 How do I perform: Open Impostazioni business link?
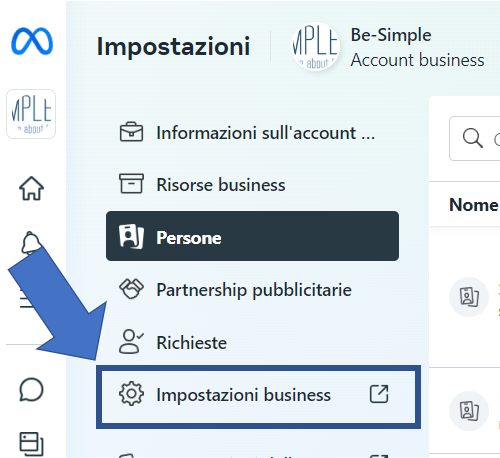tap(258, 395)
